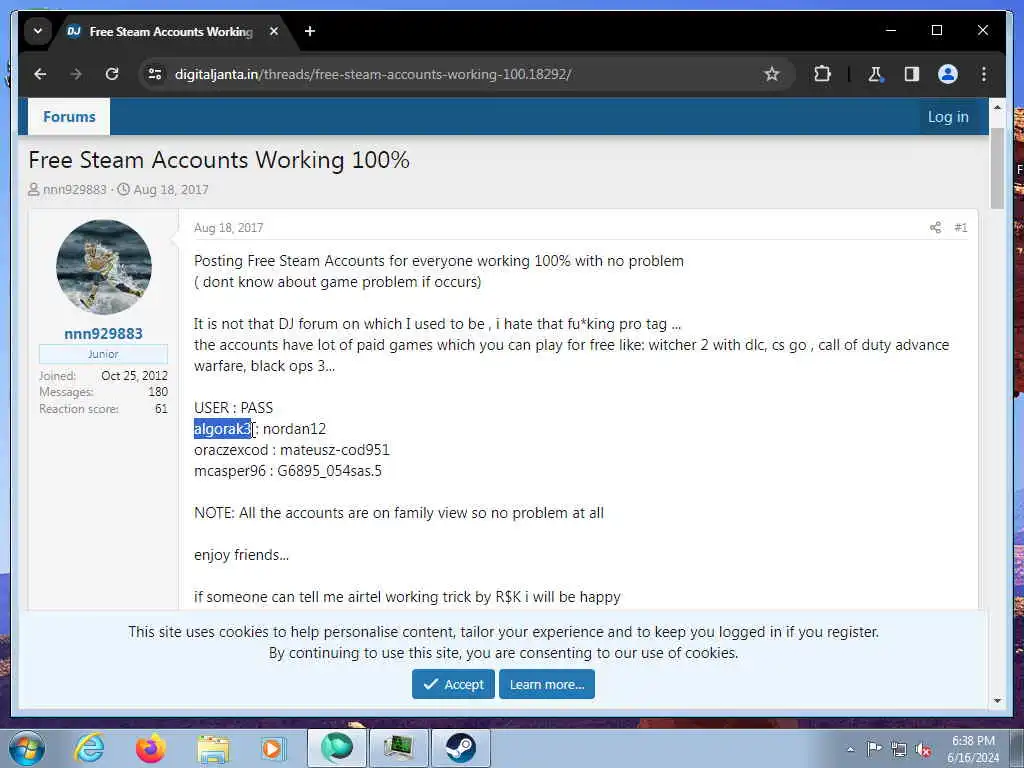Open site information icon in address bar
Viewport: 1024px width, 768px height.
pyautogui.click(x=155, y=74)
